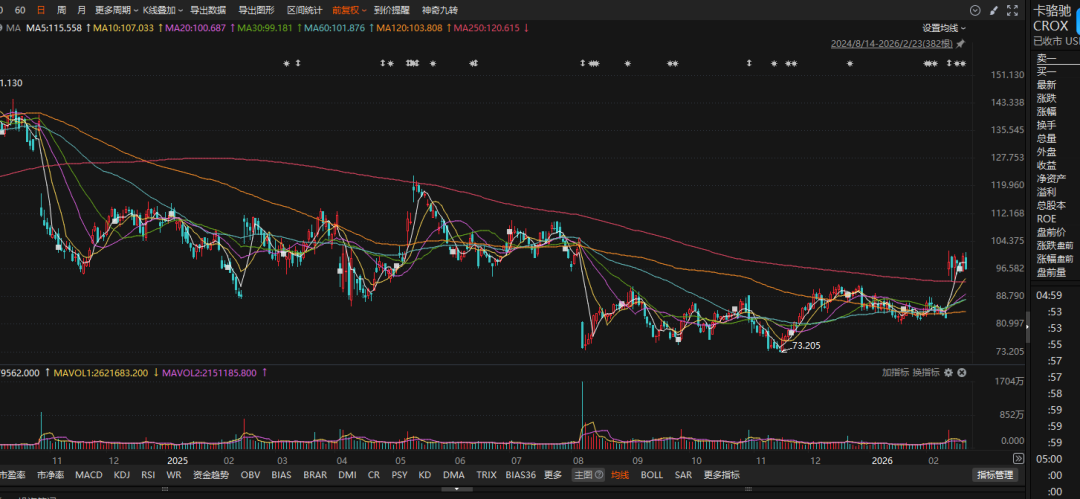Toggle 均线 overlay on main chart
The image size is (1080, 499).
coord(620,475)
